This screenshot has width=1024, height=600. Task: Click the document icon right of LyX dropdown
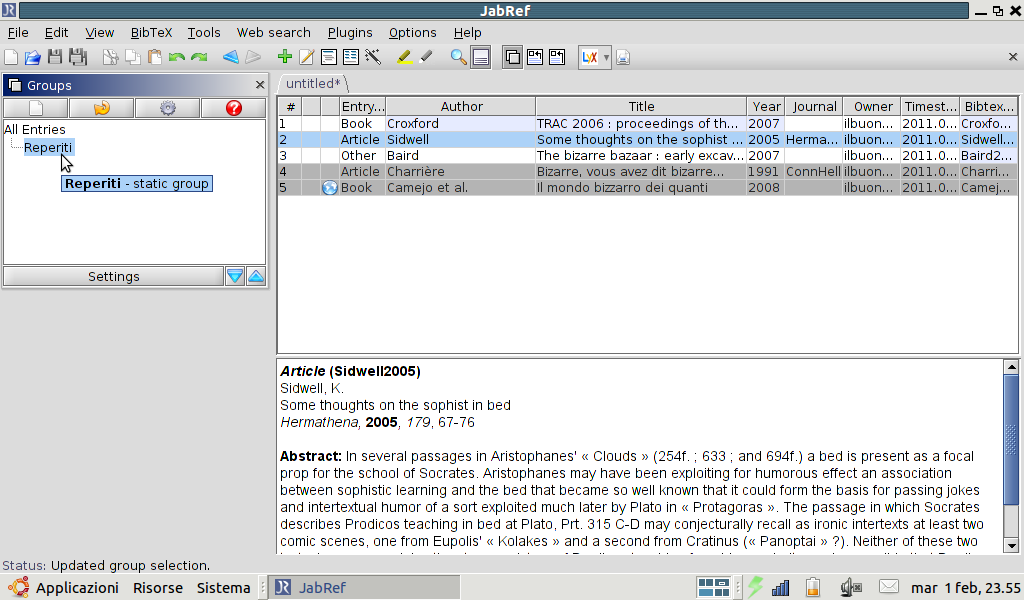tap(623, 57)
